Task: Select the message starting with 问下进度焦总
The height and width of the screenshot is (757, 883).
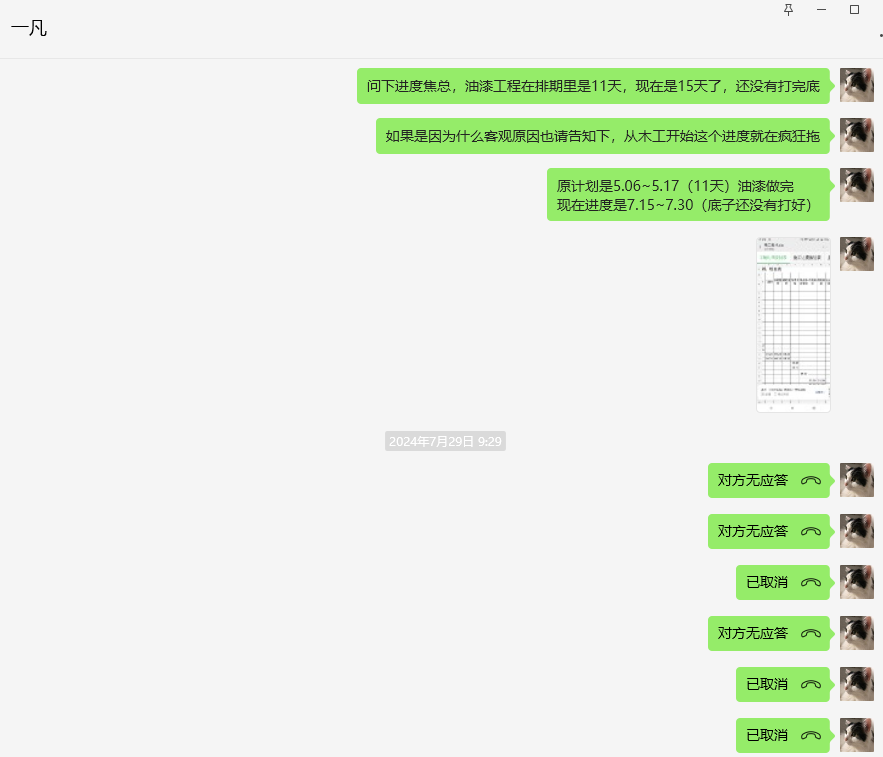Action: (593, 86)
